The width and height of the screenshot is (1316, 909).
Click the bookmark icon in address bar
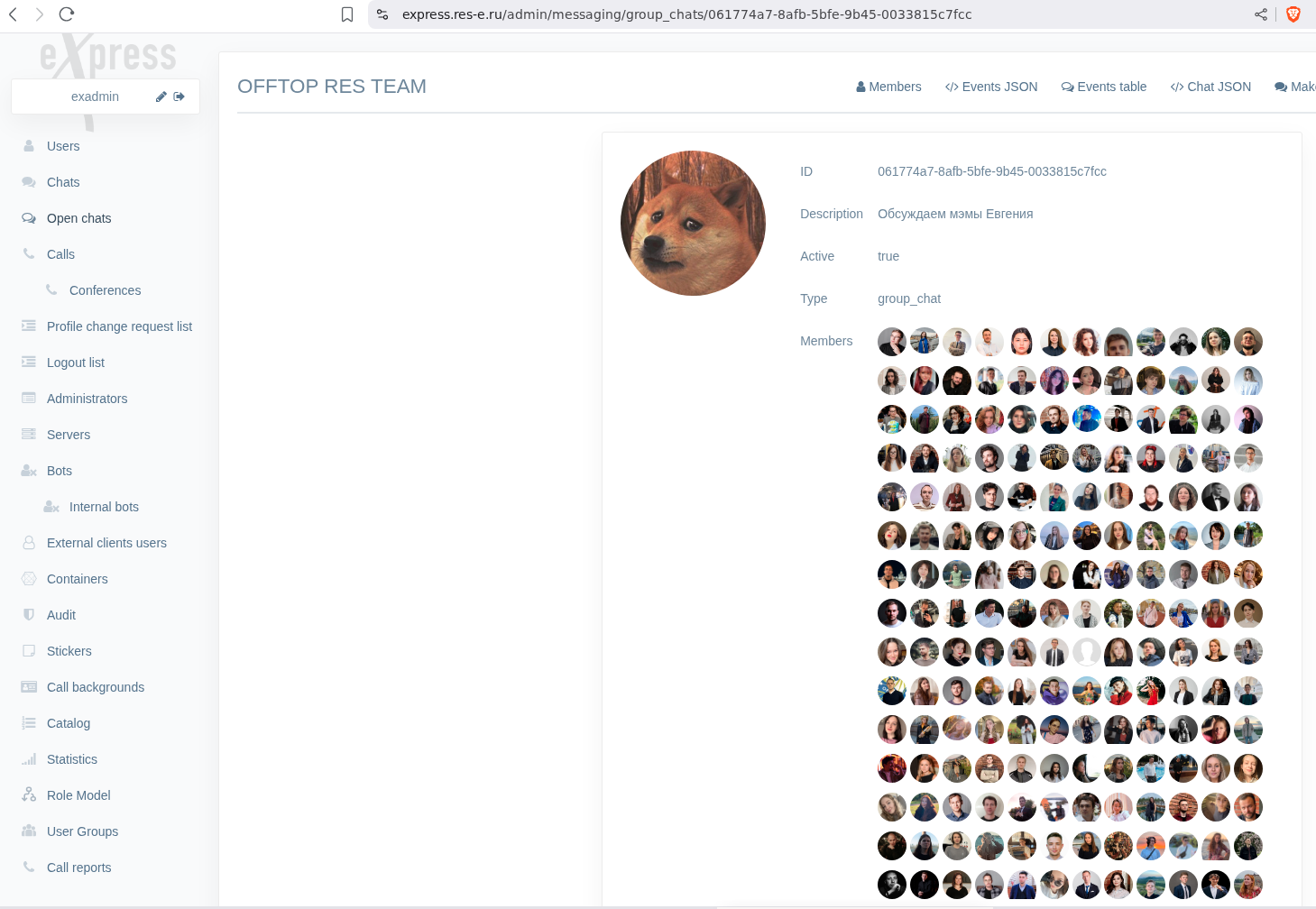(x=347, y=14)
